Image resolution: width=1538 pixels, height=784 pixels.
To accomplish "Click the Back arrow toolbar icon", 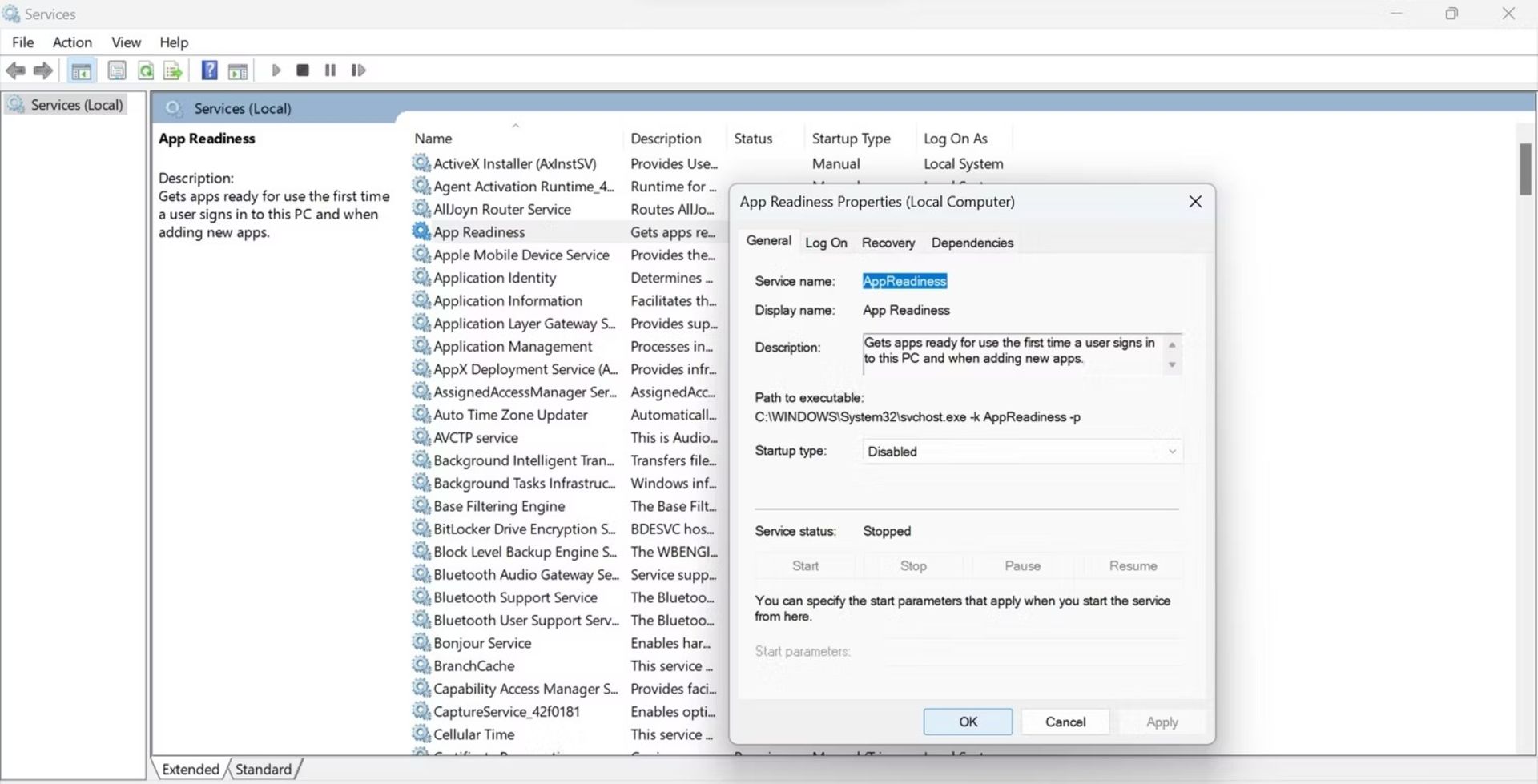I will pos(15,71).
